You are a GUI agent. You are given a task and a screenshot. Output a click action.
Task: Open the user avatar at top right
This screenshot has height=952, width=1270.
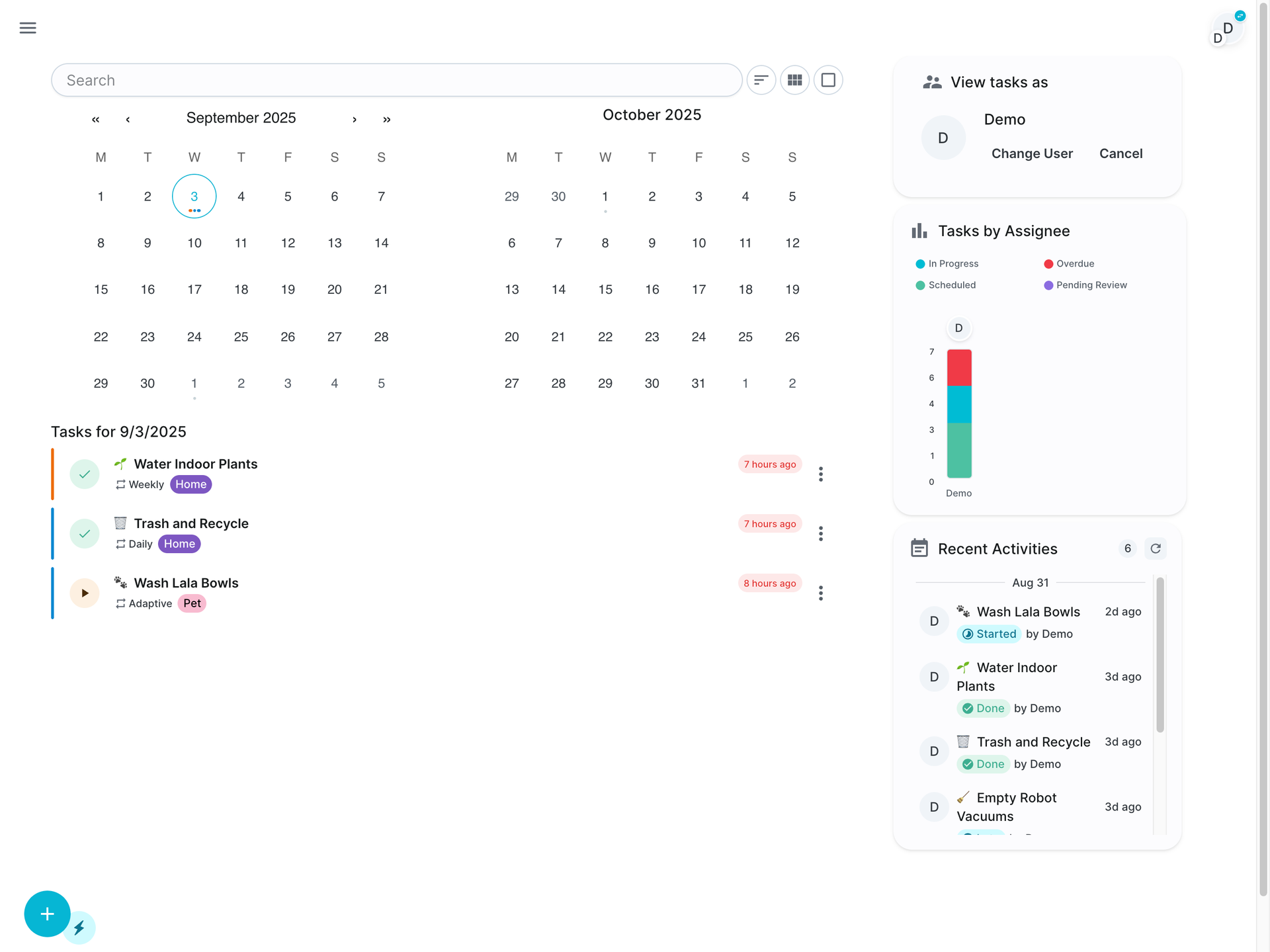[1226, 30]
